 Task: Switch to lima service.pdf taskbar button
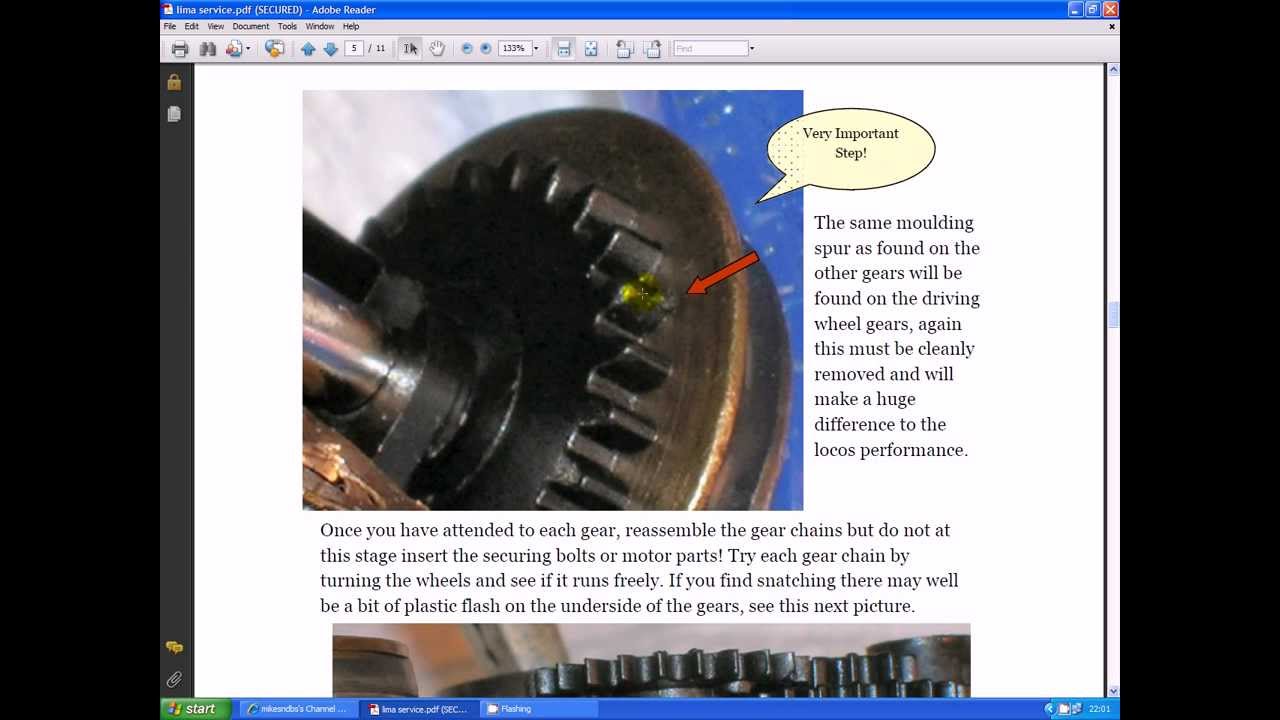tap(419, 709)
